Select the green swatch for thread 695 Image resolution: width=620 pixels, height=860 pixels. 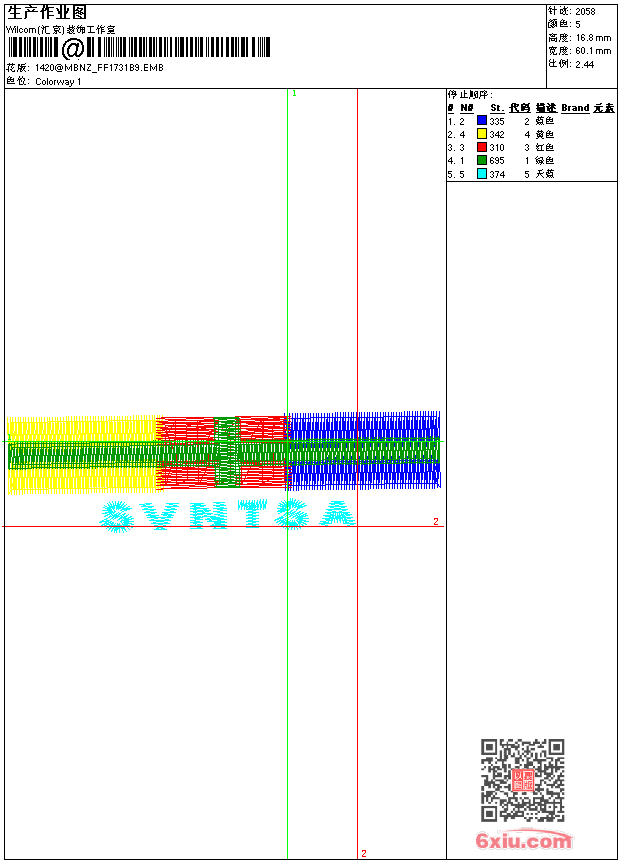(x=482, y=160)
